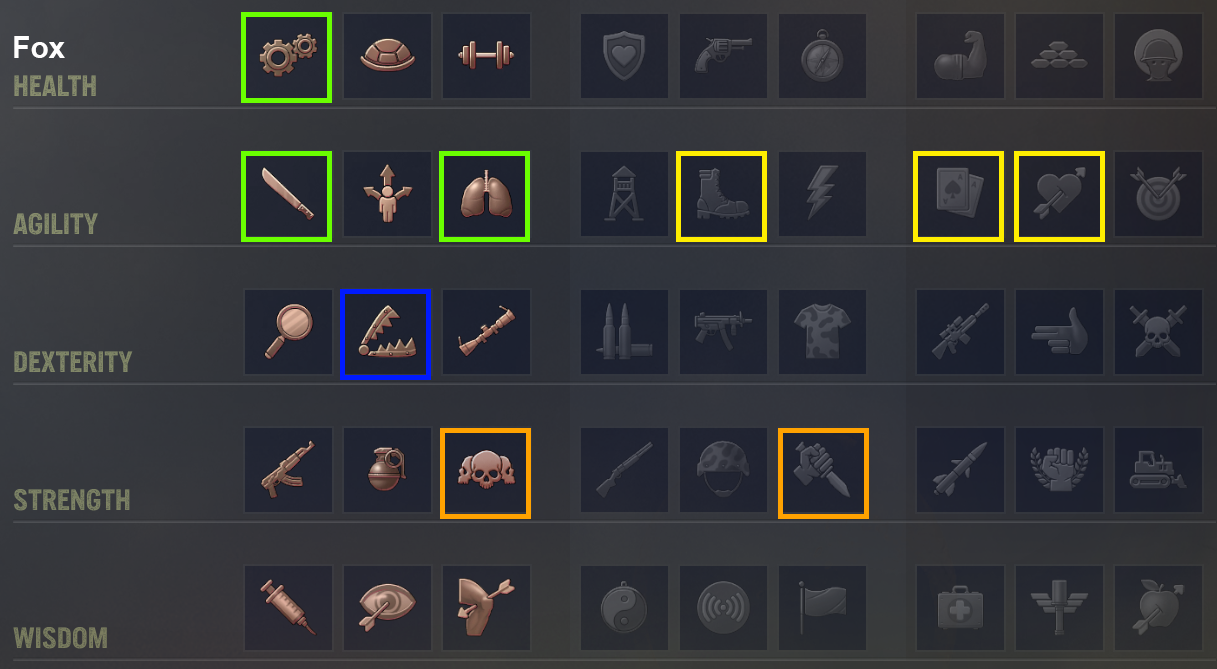The width and height of the screenshot is (1217, 669).
Task: Pick the lungs perk icon
Action: [485, 196]
